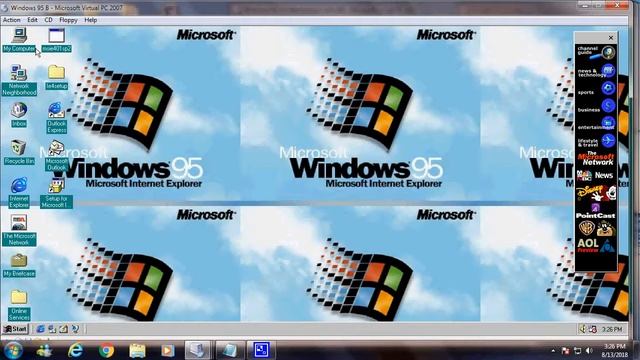The image size is (640, 360).
Task: Open Windows Explorer from host taskbar
Action: coord(138,350)
